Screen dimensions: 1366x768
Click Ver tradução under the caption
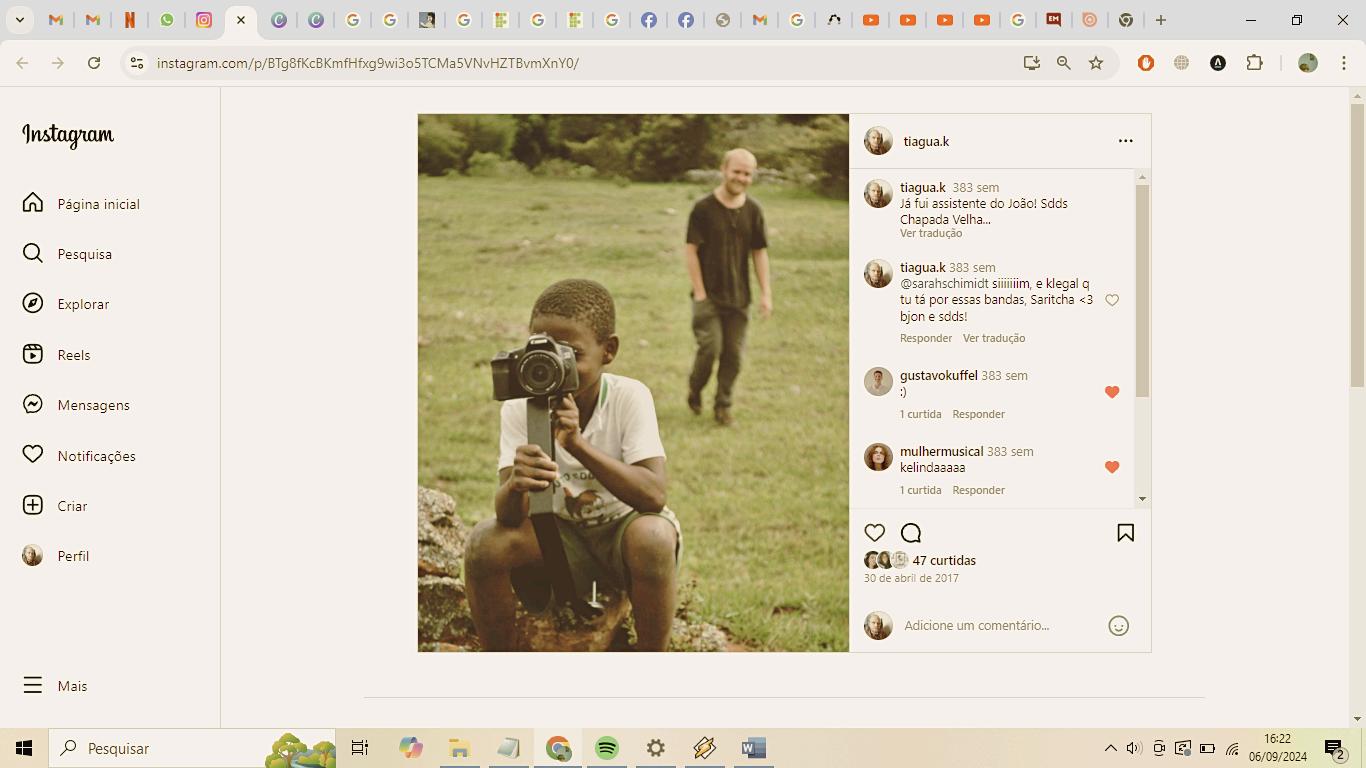click(x=931, y=233)
